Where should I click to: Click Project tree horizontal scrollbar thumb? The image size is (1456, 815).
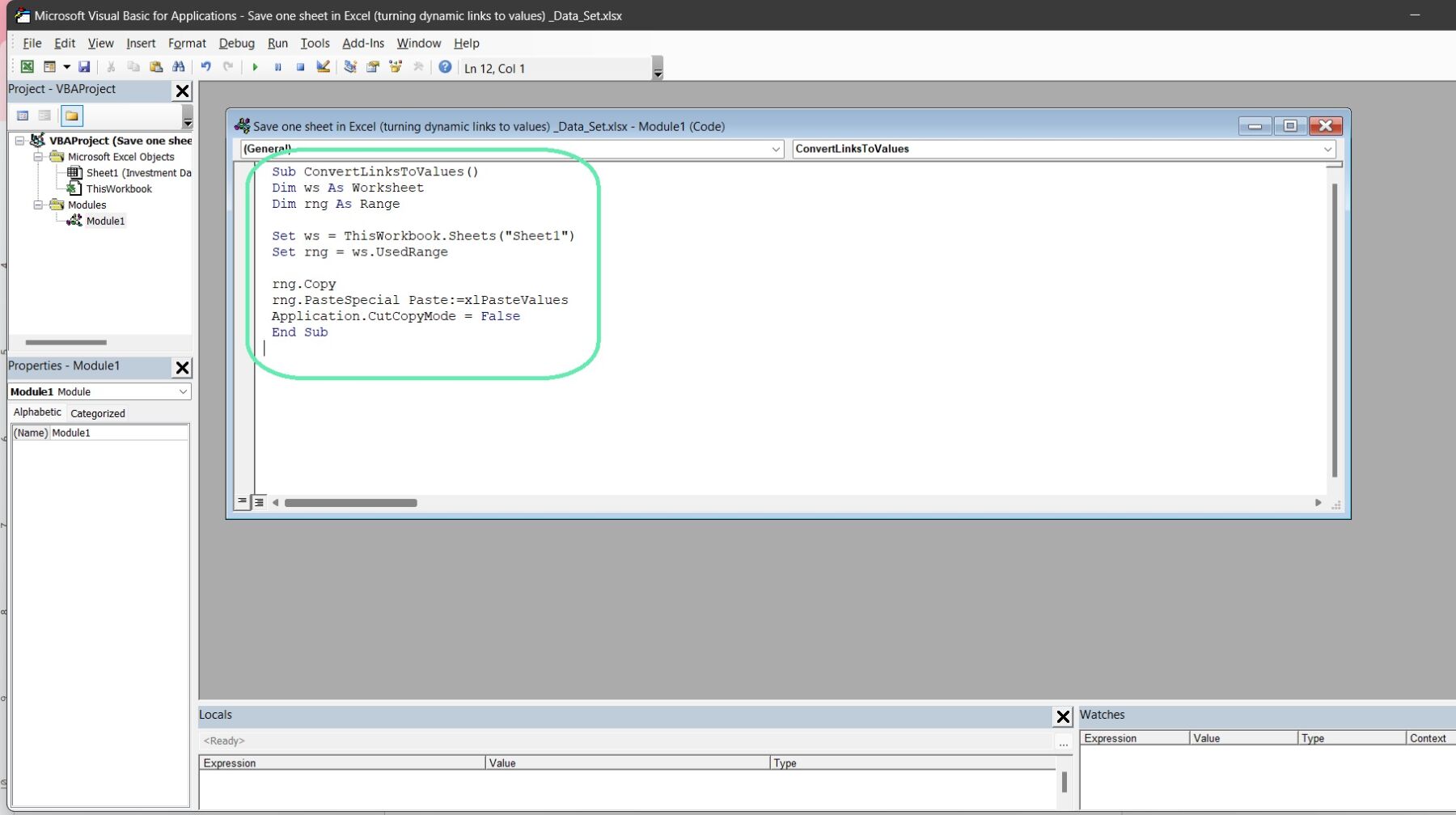click(x=66, y=343)
